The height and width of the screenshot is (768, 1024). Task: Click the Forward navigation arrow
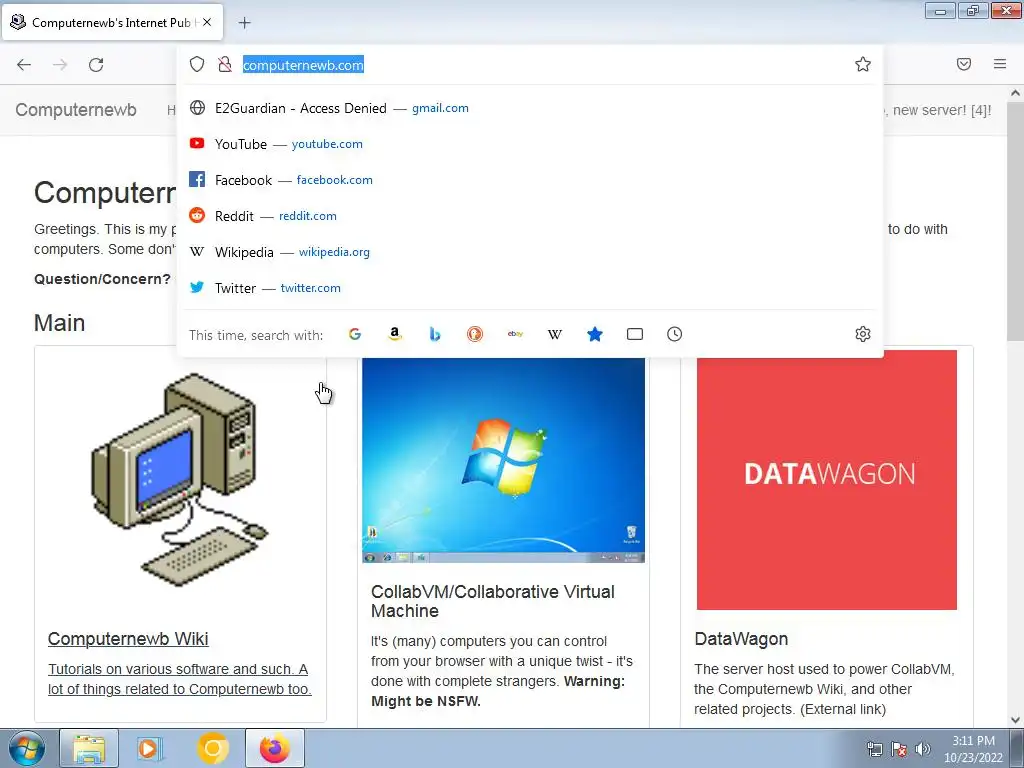coord(60,64)
